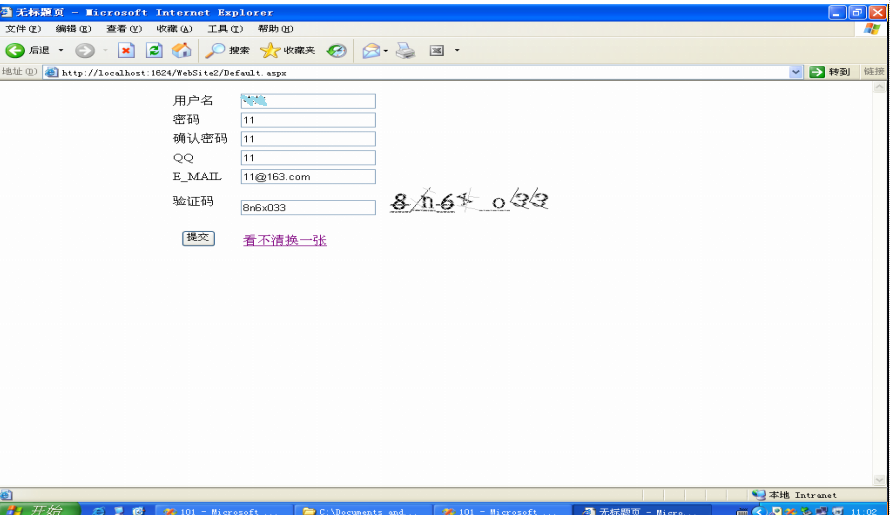The image size is (890, 515).
Task: Open the 文件 menu
Action: [x=23, y=29]
